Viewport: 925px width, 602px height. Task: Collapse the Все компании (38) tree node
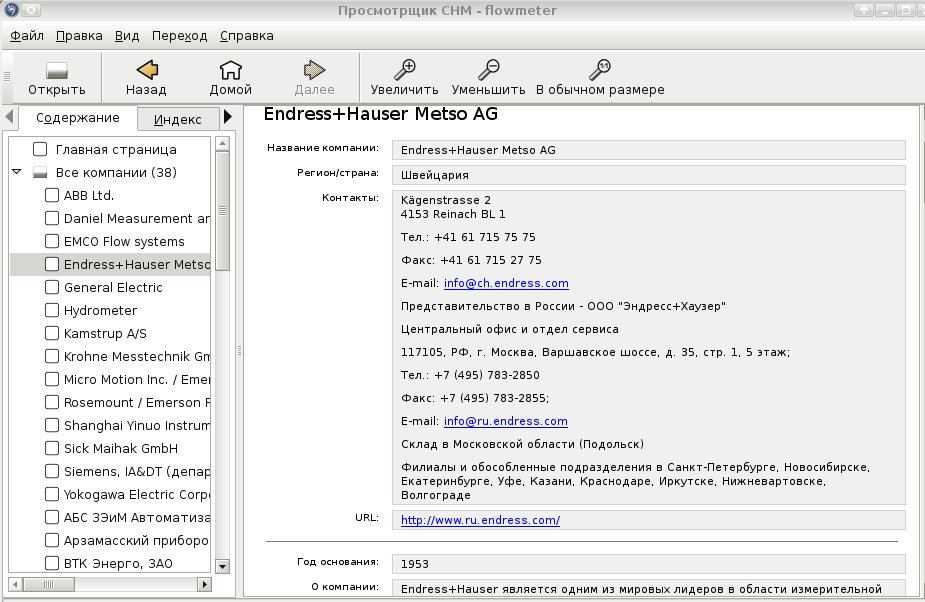click(17, 172)
